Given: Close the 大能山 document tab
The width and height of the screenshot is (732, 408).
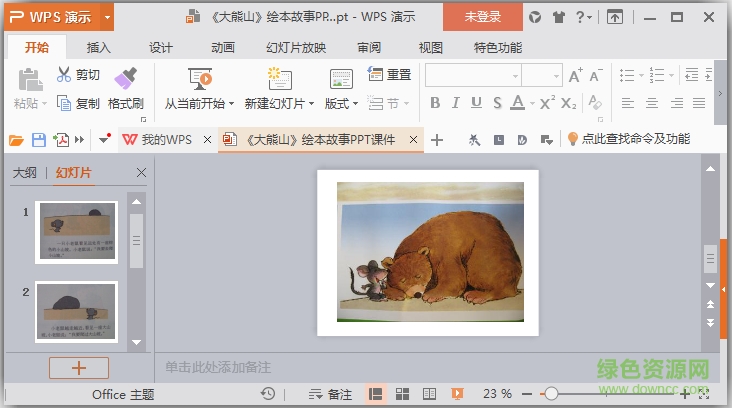Looking at the screenshot, I should (x=413, y=140).
